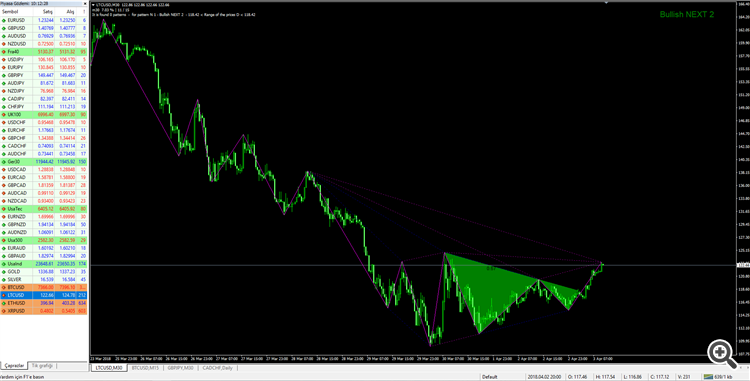The image size is (750, 381).
Task: Click the C: 117.12 status value
Action: tap(660, 377)
